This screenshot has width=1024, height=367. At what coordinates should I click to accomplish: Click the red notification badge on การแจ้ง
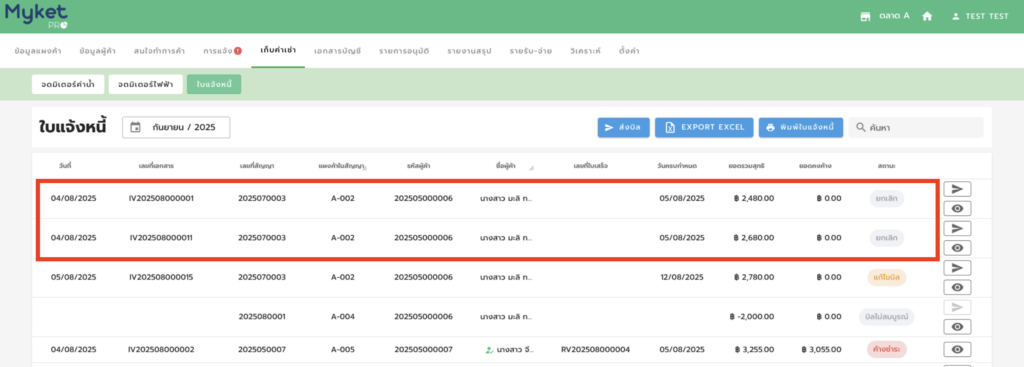point(238,51)
